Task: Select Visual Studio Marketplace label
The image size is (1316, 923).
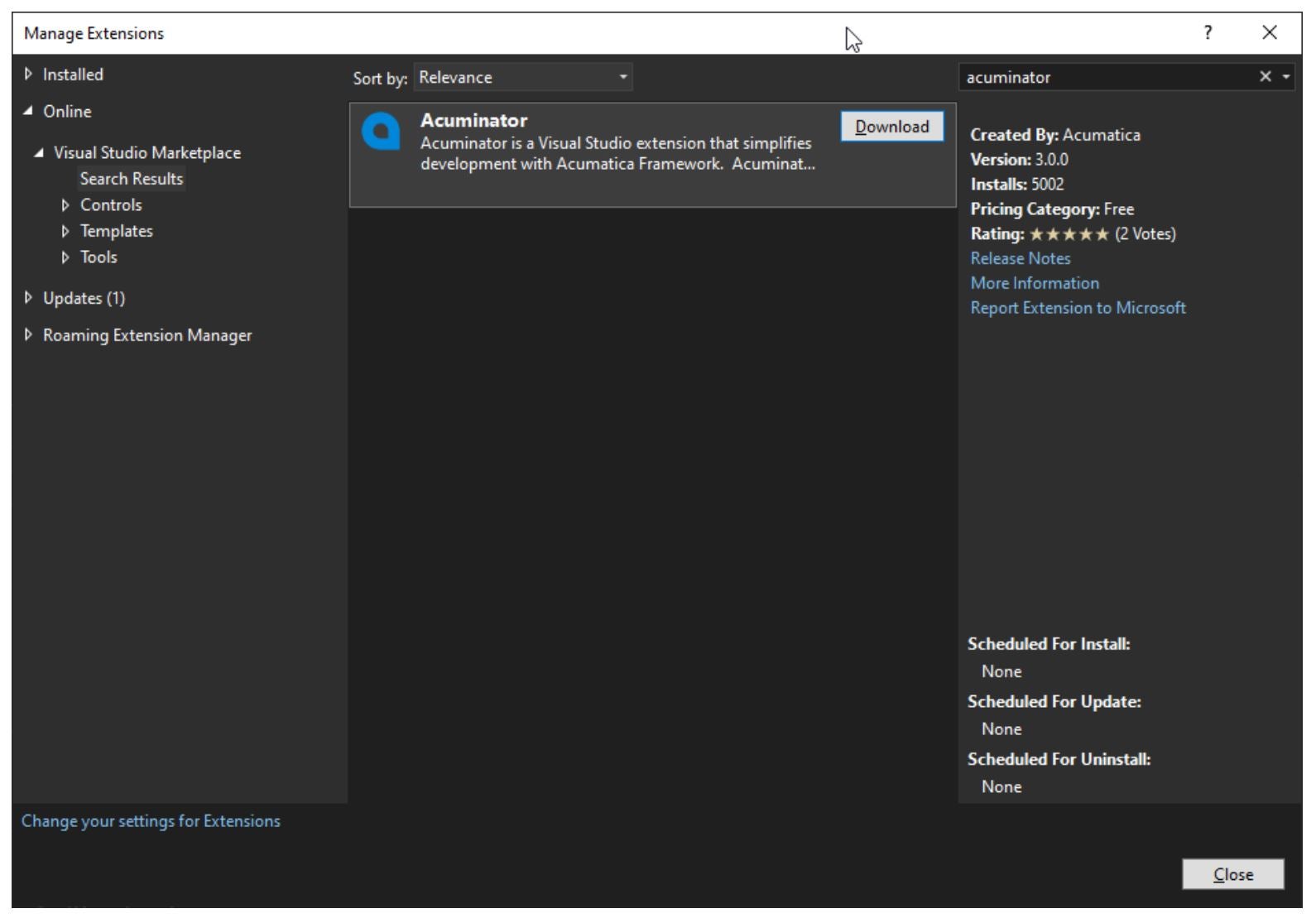Action: [147, 152]
